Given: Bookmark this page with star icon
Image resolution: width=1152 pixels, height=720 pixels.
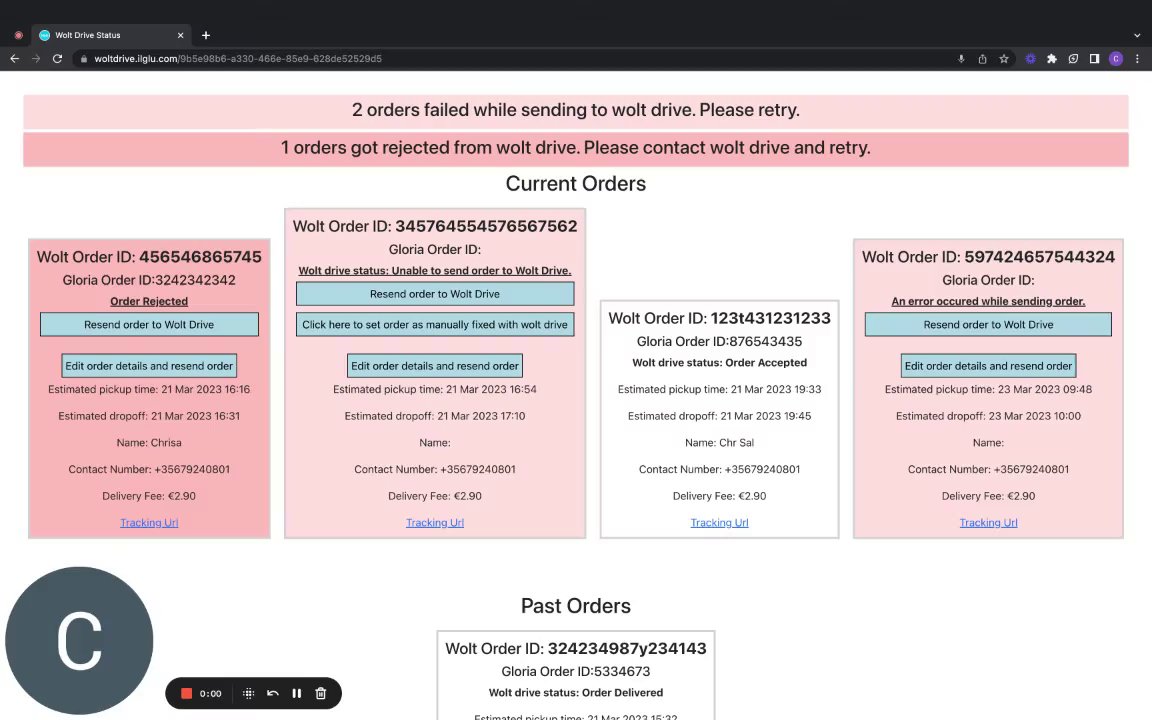Looking at the screenshot, I should tap(1004, 59).
